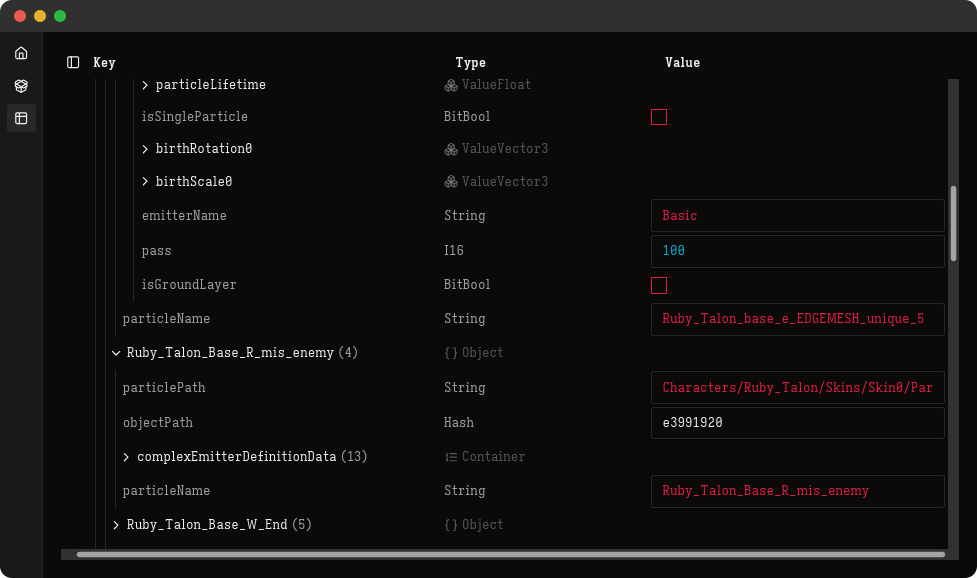Screen dimensions: 977x578
Task: Select the emitterName key label
Action: click(184, 216)
